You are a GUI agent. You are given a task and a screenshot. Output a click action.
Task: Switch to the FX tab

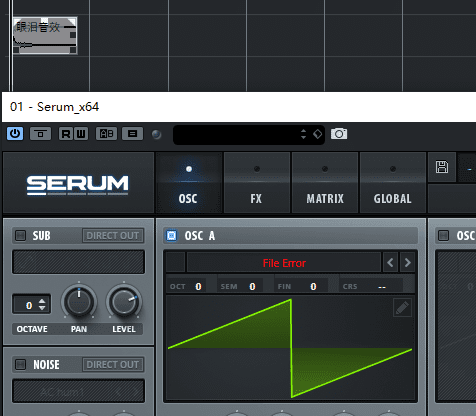pos(257,183)
